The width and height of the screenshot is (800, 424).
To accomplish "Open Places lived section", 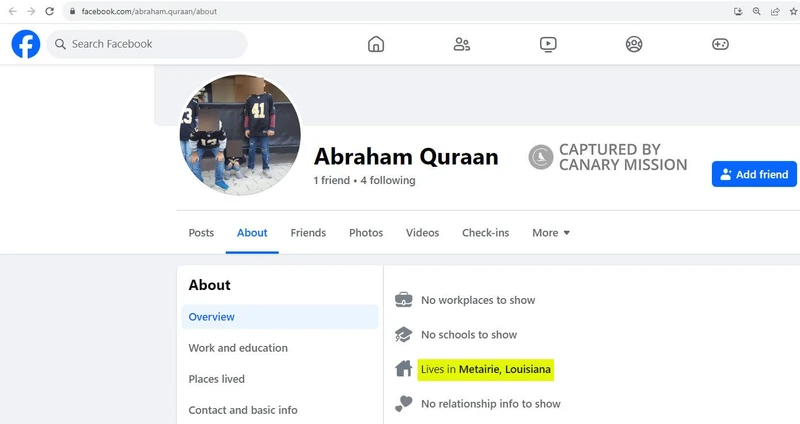I will coord(216,379).
